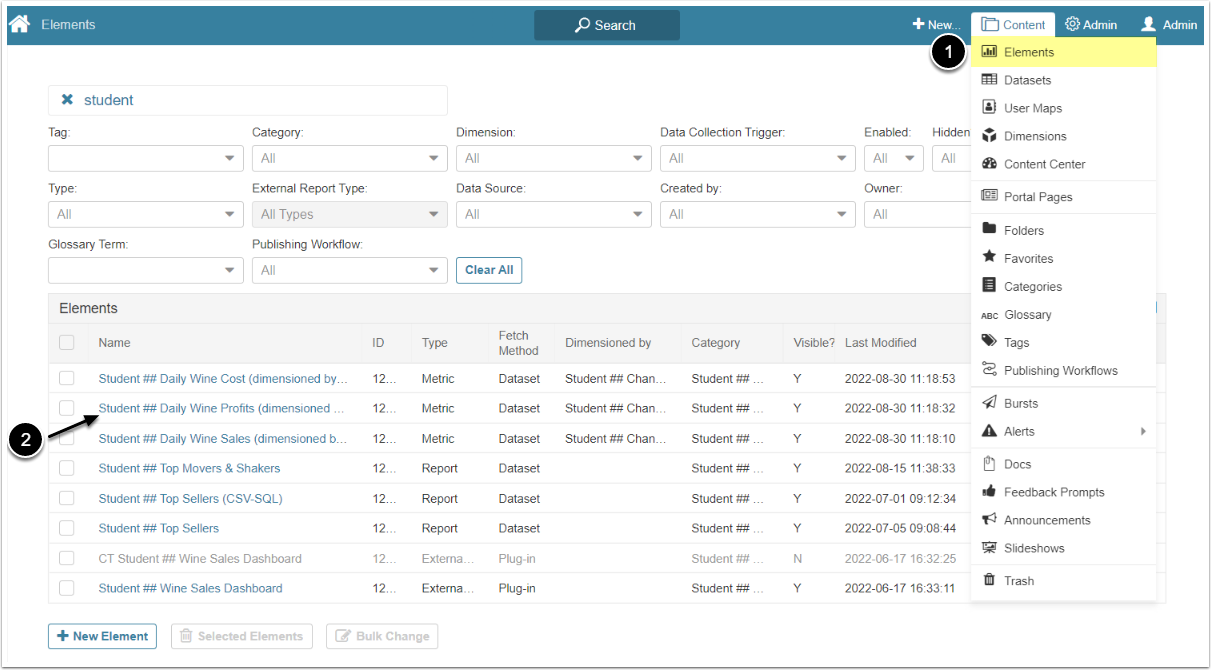Click the Bursts paper plane icon

[989, 403]
